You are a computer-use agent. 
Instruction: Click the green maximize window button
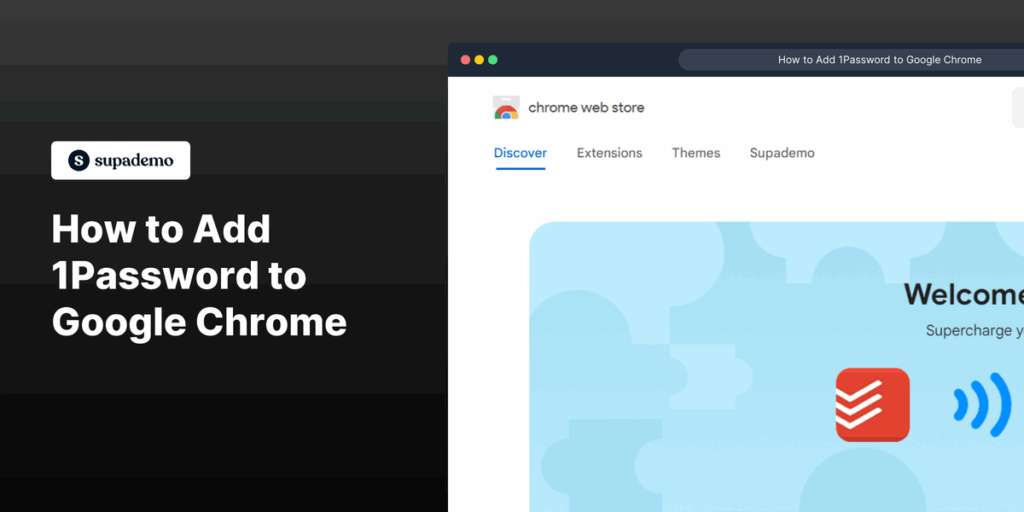pos(493,59)
